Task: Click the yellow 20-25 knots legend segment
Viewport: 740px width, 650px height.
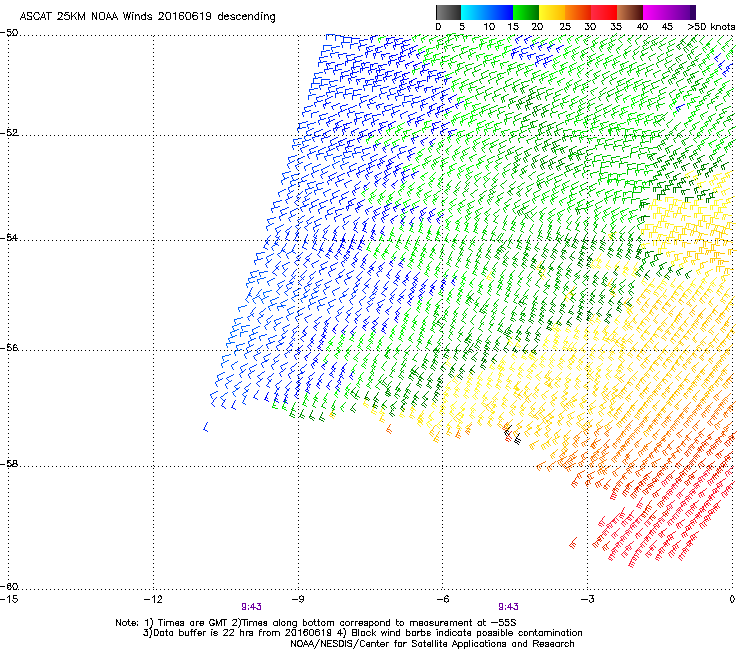Action: (x=552, y=12)
